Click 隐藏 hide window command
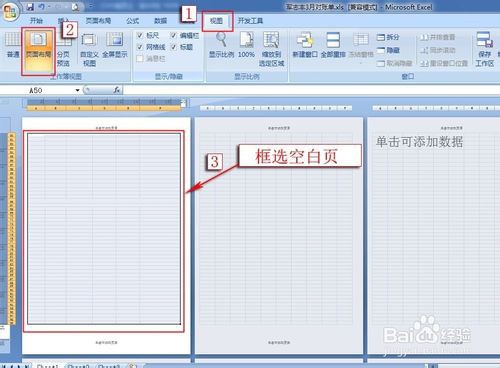500x368 pixels. [388, 50]
